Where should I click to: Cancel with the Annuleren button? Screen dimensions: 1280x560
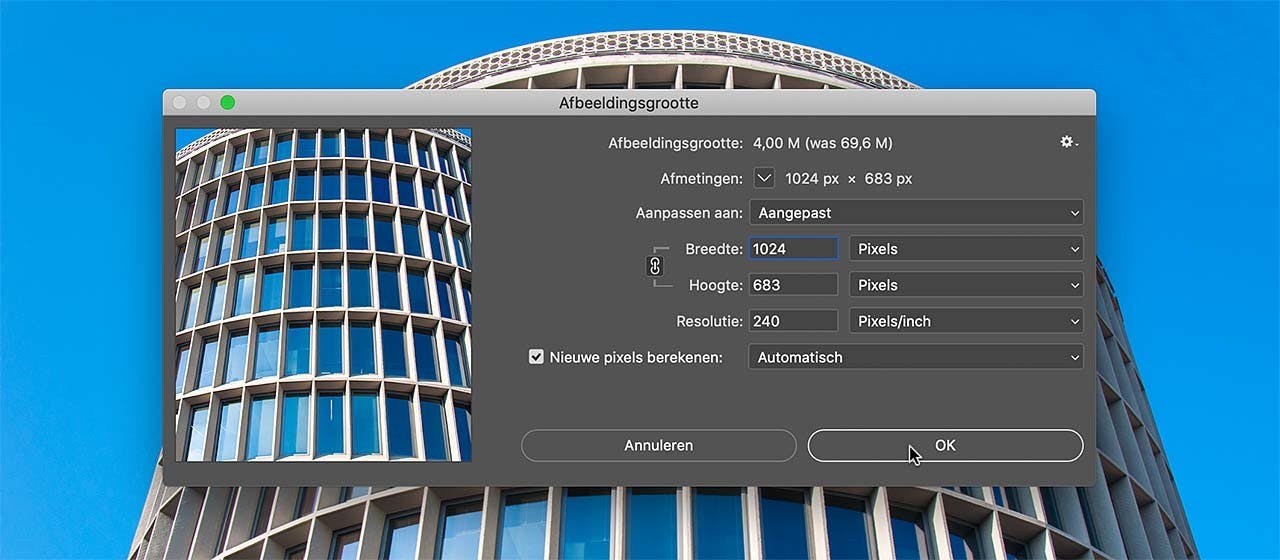658,446
